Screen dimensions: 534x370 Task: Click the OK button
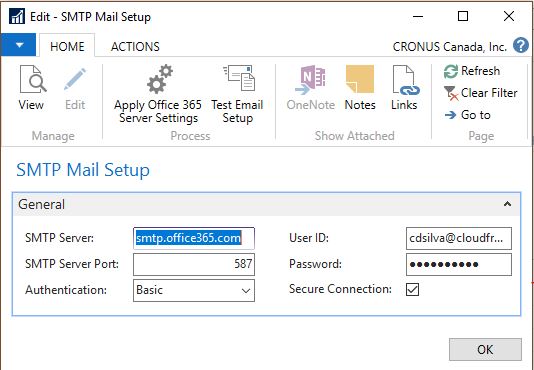coord(485,349)
